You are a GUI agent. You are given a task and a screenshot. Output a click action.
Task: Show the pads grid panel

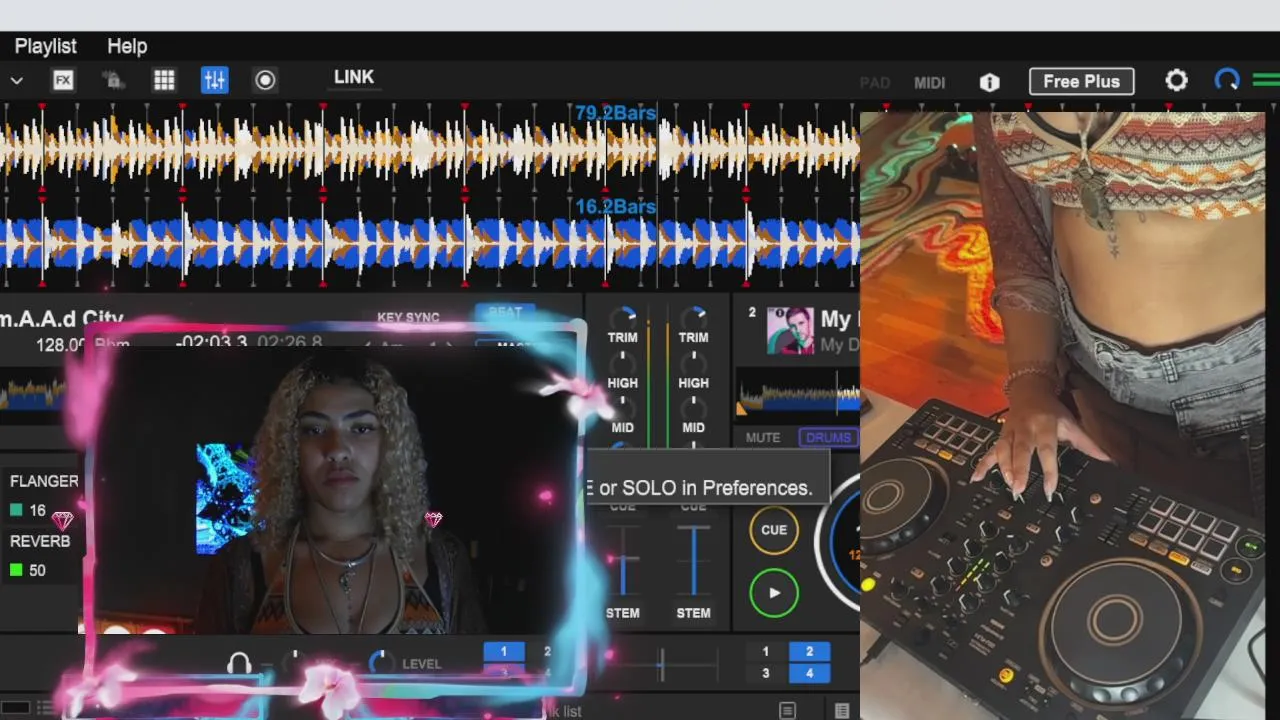(x=164, y=80)
